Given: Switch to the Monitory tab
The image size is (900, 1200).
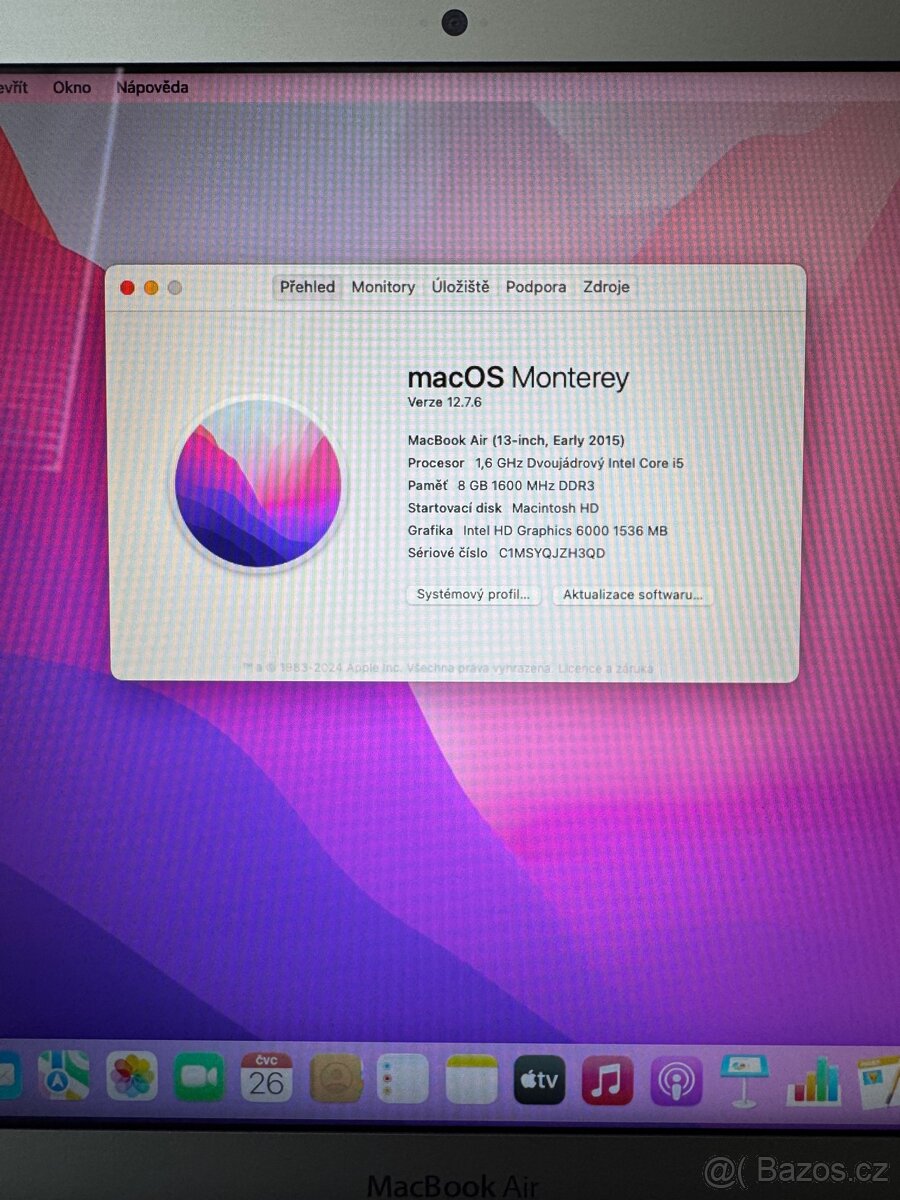Looking at the screenshot, I should pos(383,287).
